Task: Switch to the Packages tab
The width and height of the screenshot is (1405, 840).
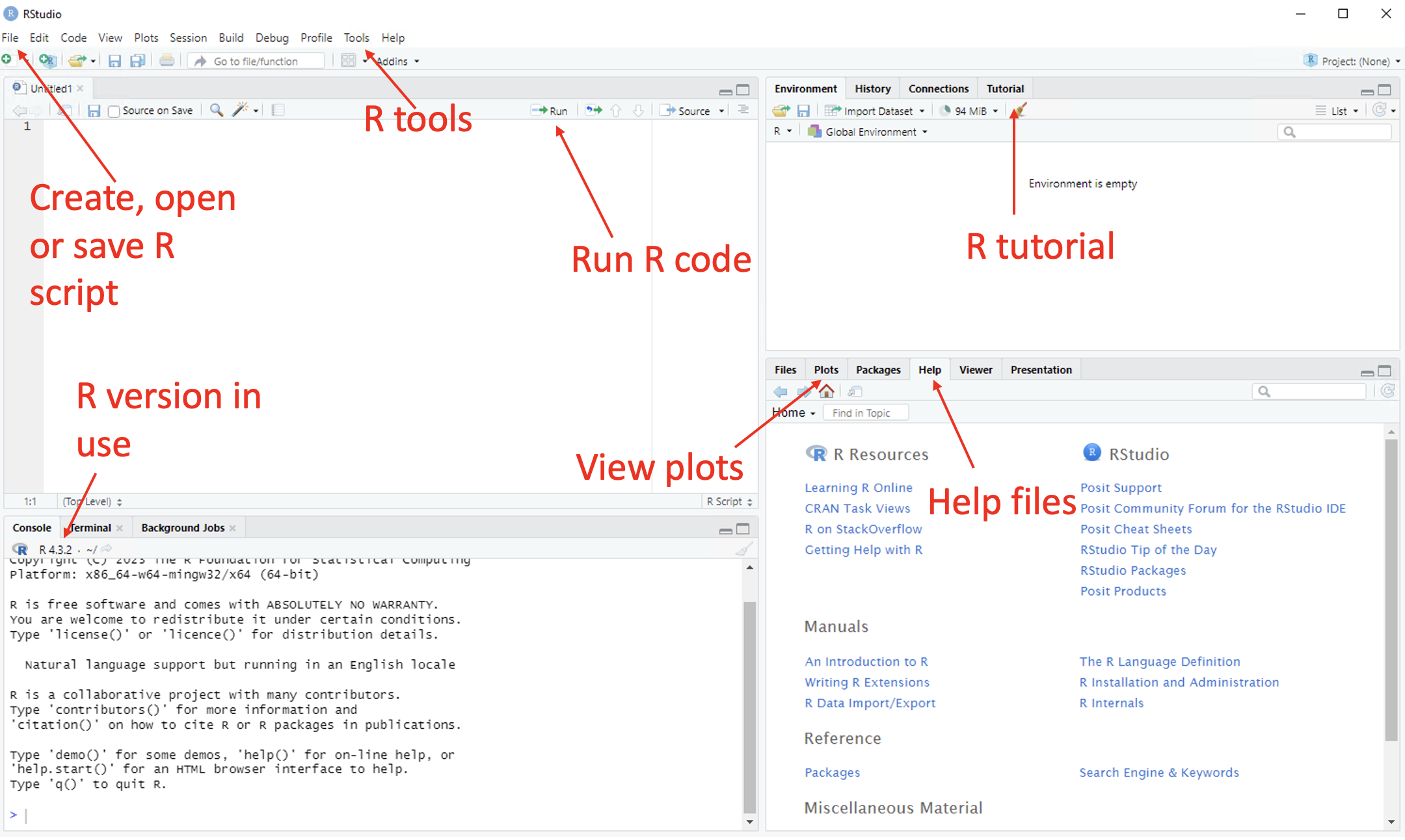Action: pos(878,369)
